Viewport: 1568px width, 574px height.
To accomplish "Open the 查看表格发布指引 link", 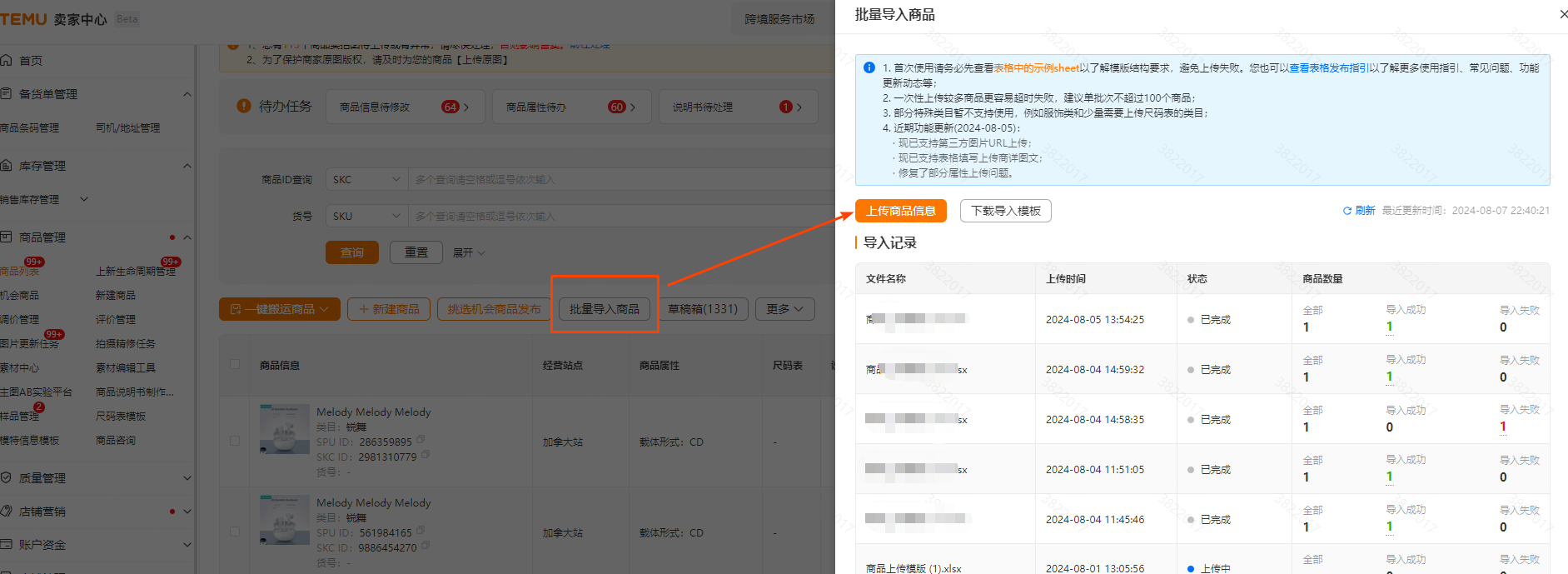I will click(1327, 68).
